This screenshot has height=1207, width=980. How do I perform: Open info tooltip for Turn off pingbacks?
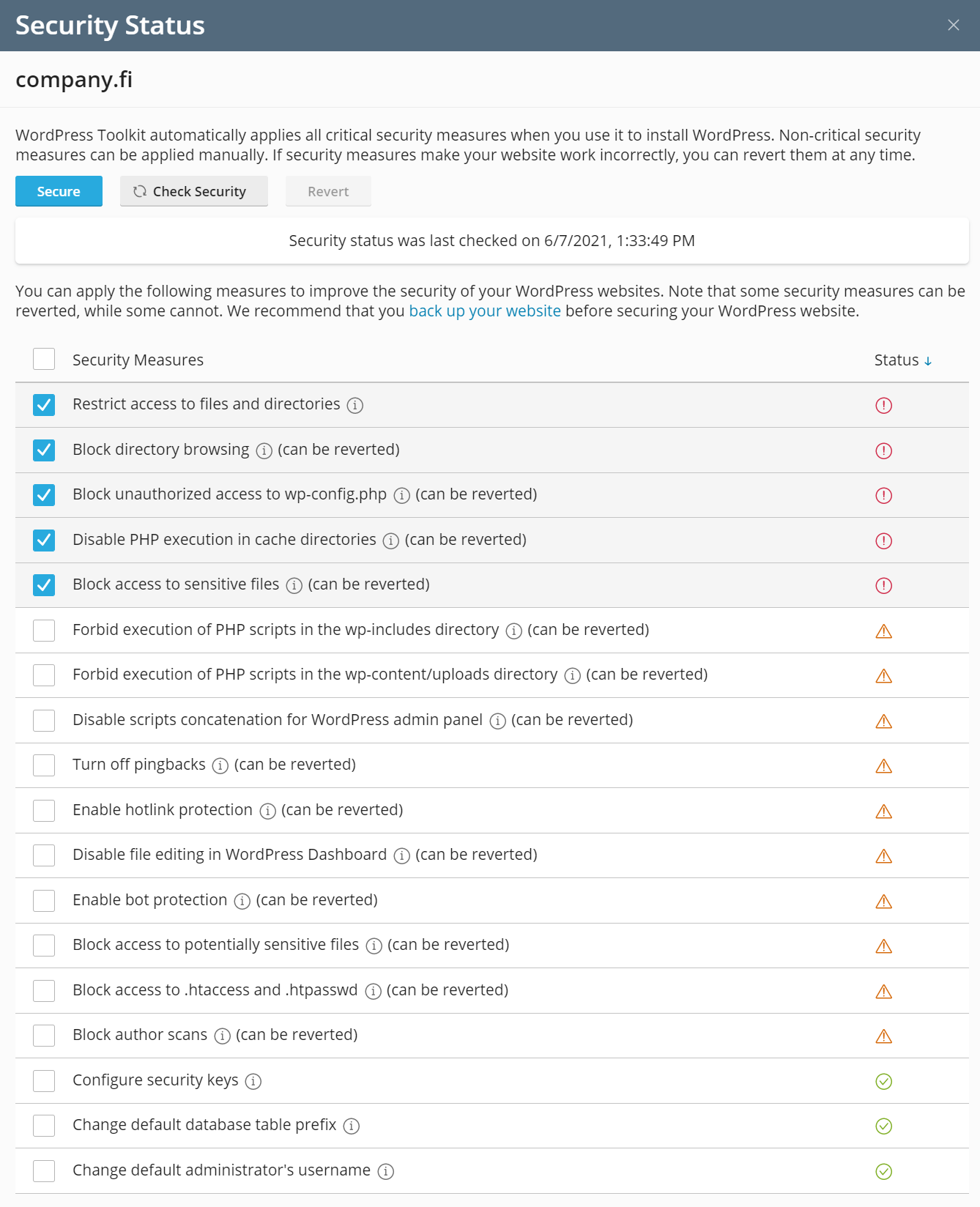click(x=220, y=765)
